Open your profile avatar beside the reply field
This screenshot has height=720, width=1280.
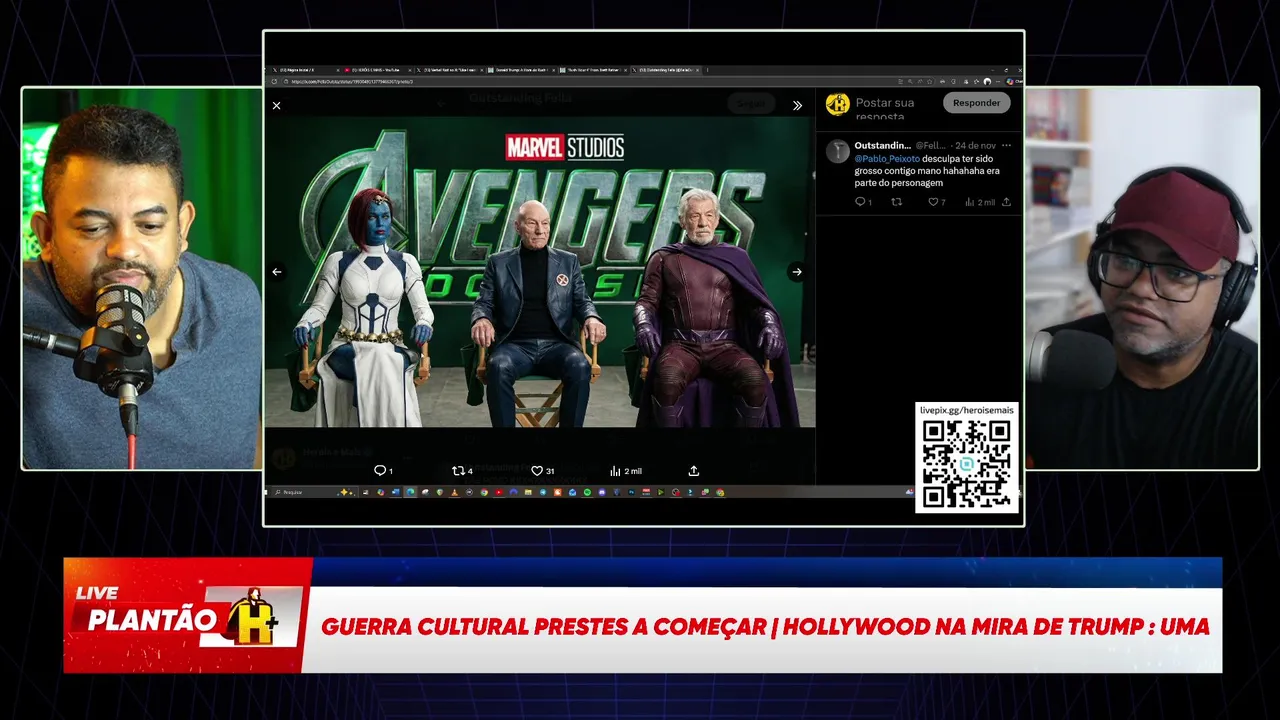click(x=838, y=104)
